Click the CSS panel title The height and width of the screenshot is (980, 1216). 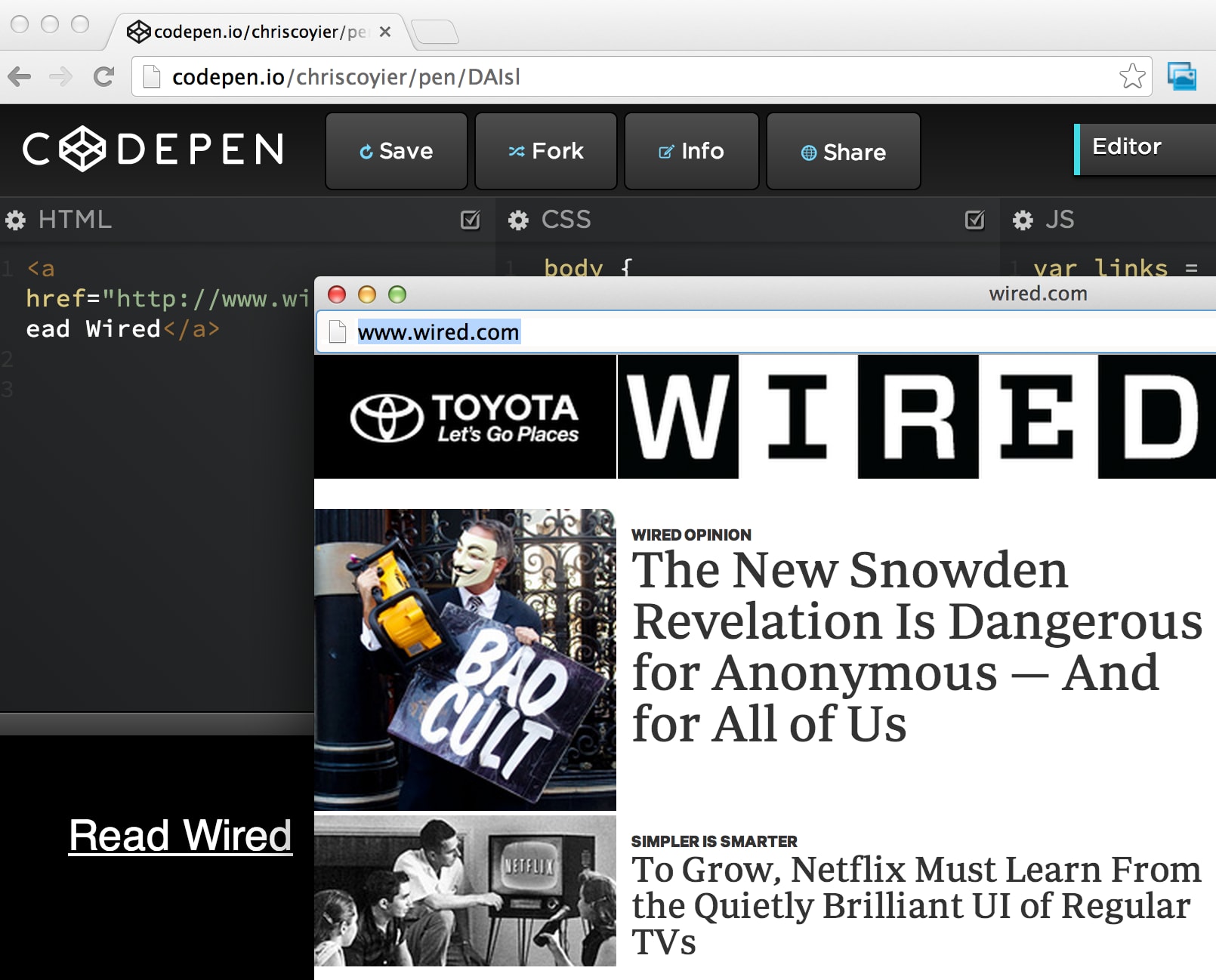coord(566,220)
